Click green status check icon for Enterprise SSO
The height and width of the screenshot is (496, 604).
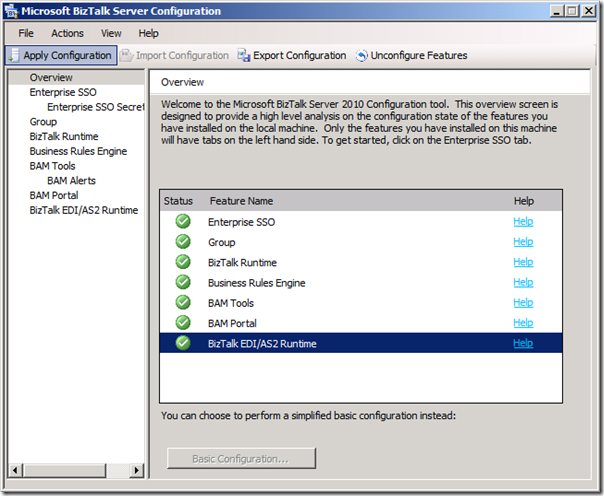click(183, 222)
